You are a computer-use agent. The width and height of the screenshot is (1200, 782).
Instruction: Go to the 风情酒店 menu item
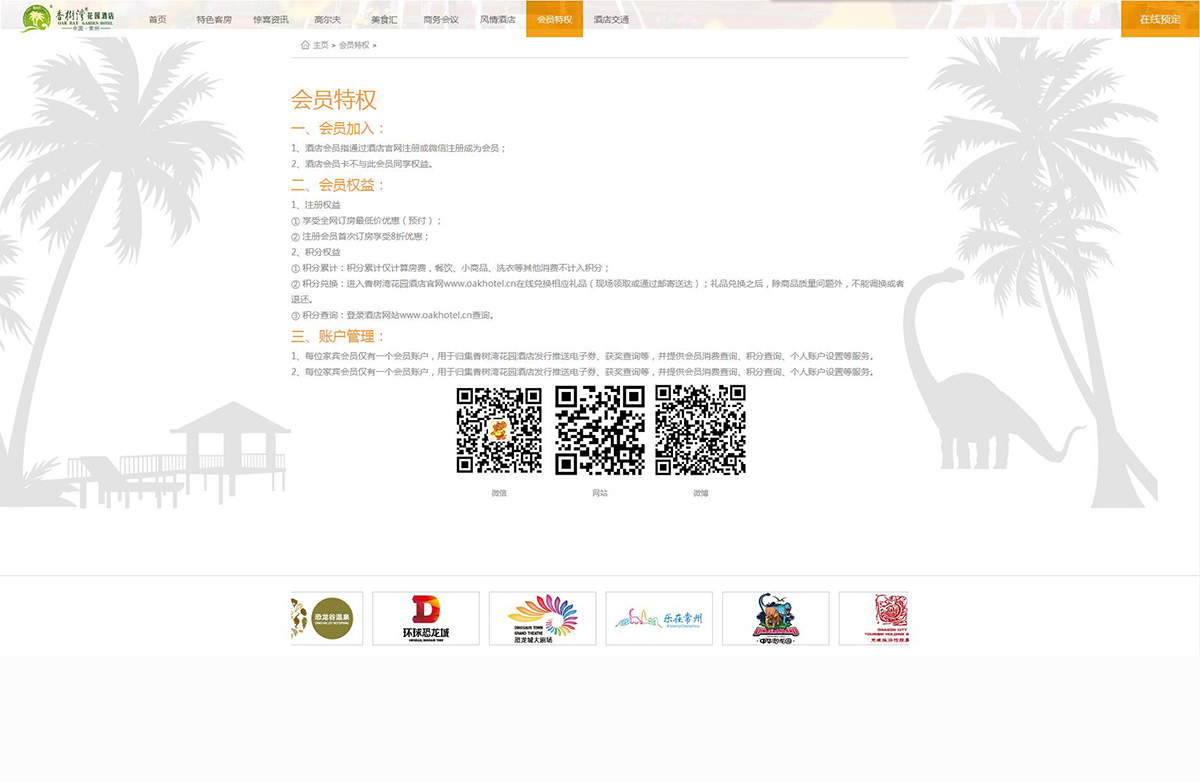[x=498, y=19]
